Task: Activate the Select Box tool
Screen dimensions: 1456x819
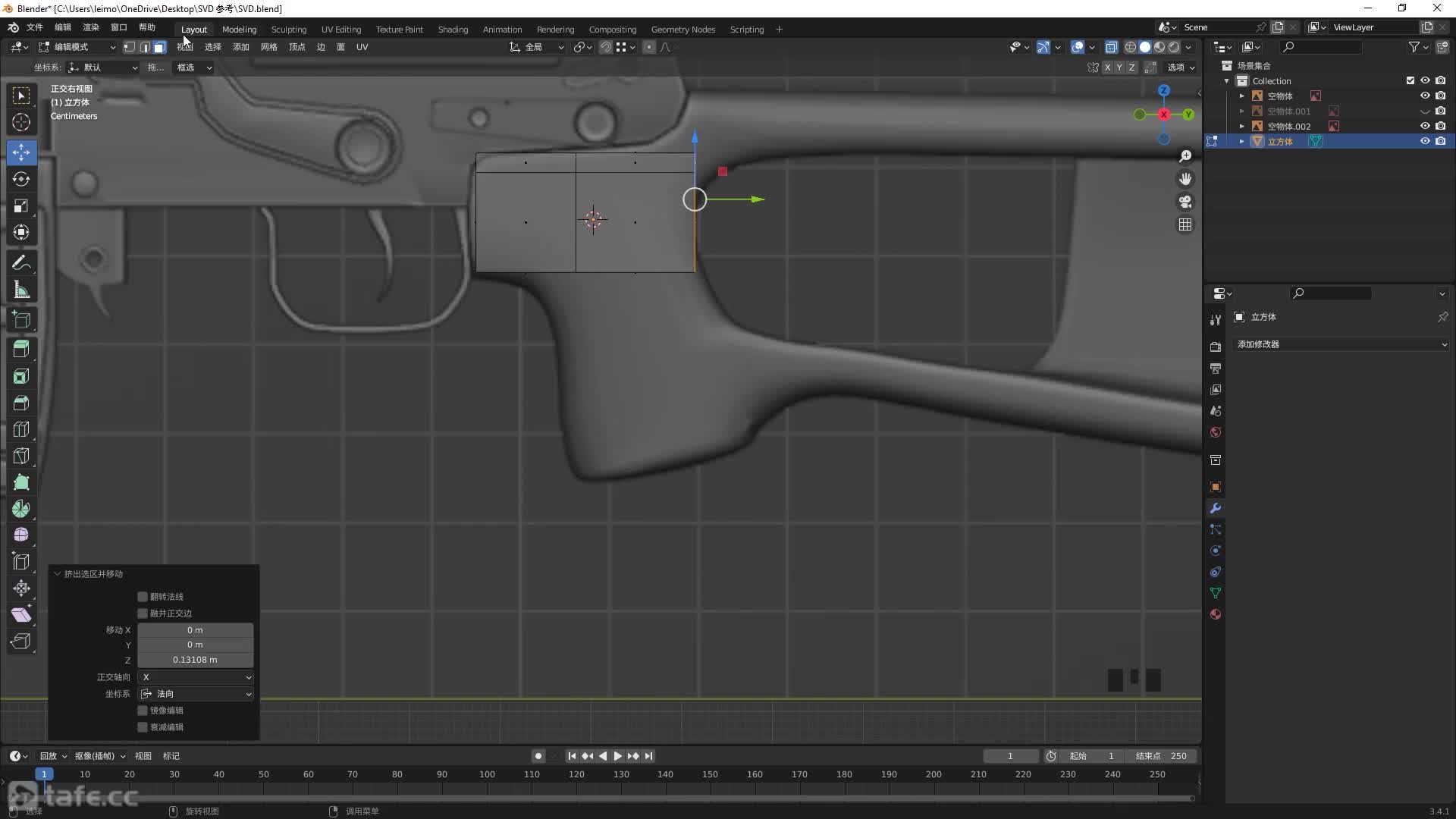Action: click(21, 96)
